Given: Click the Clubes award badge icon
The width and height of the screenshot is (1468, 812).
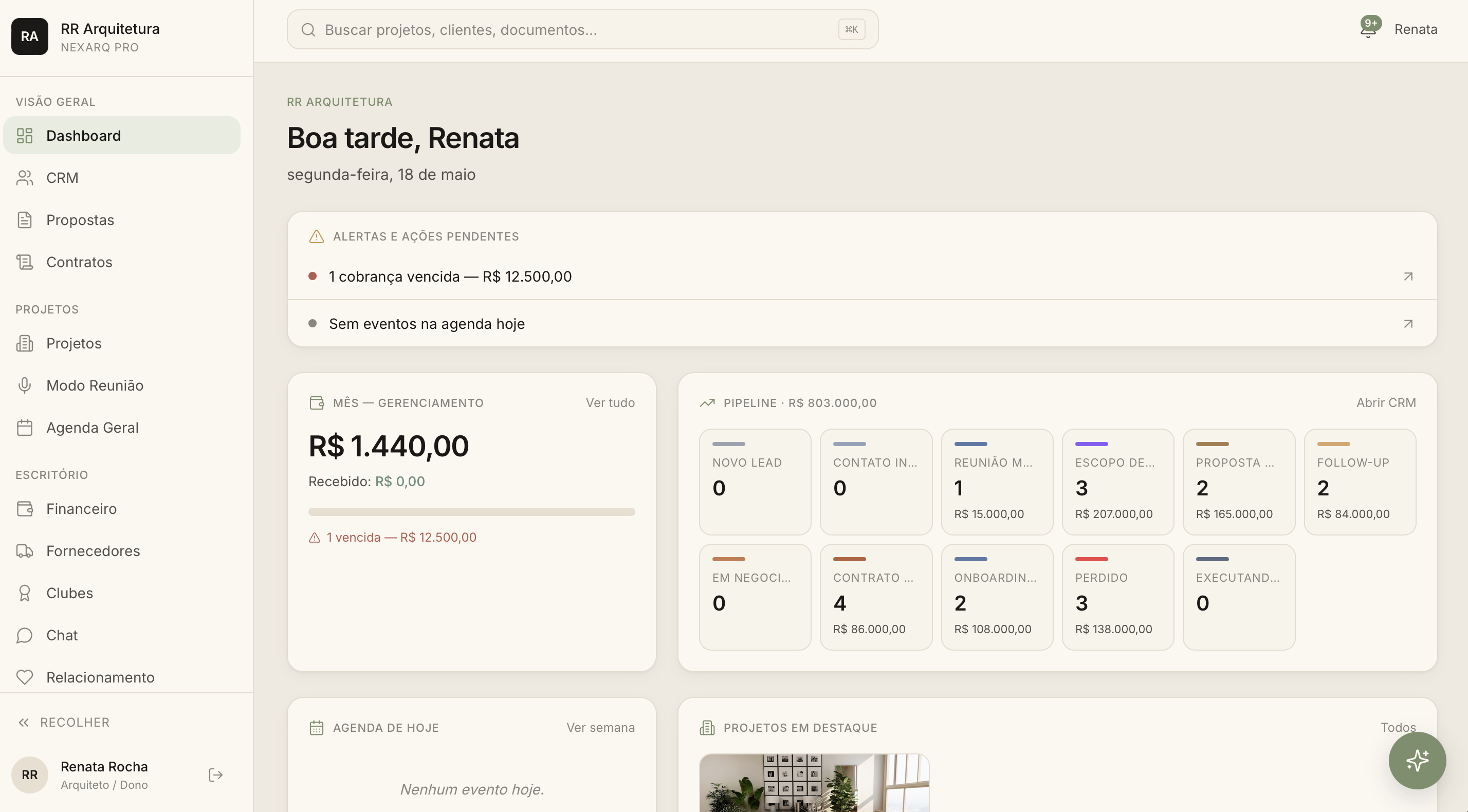Looking at the screenshot, I should coord(25,593).
